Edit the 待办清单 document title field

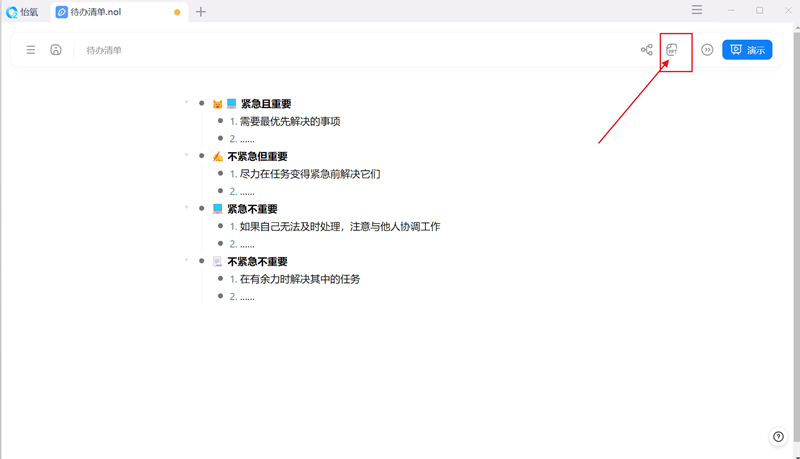click(x=104, y=50)
